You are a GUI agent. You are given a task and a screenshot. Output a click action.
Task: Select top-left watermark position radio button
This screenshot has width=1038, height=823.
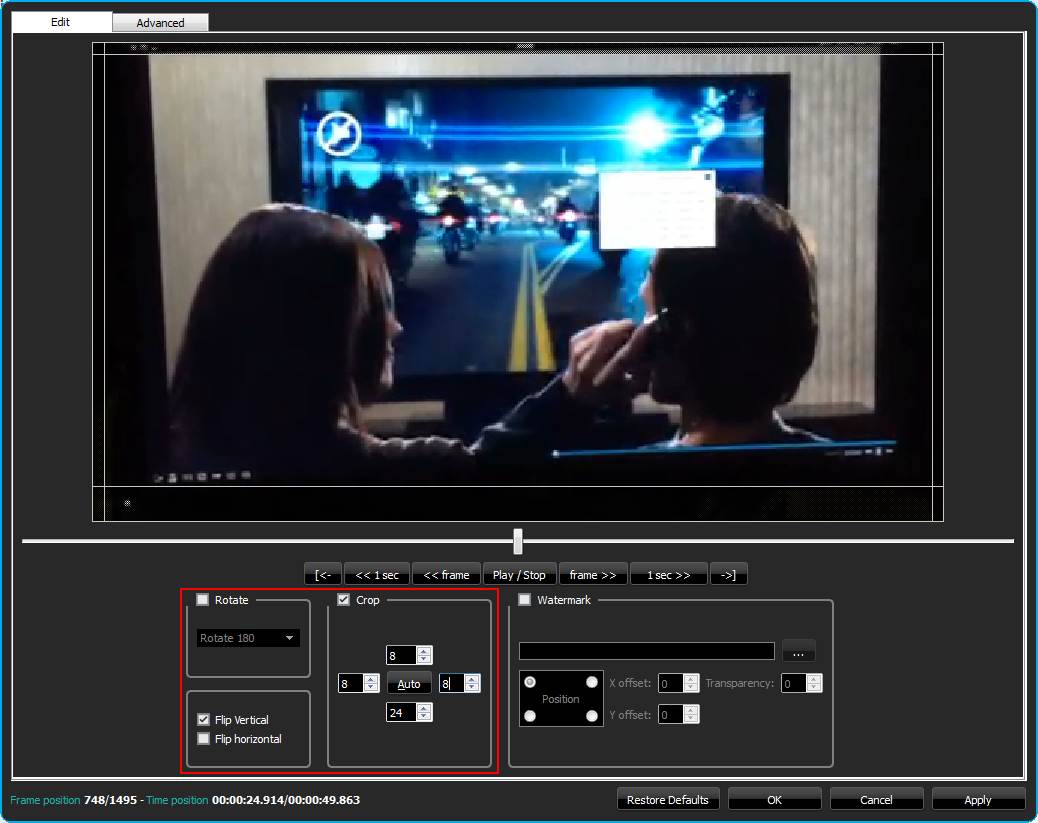[530, 682]
